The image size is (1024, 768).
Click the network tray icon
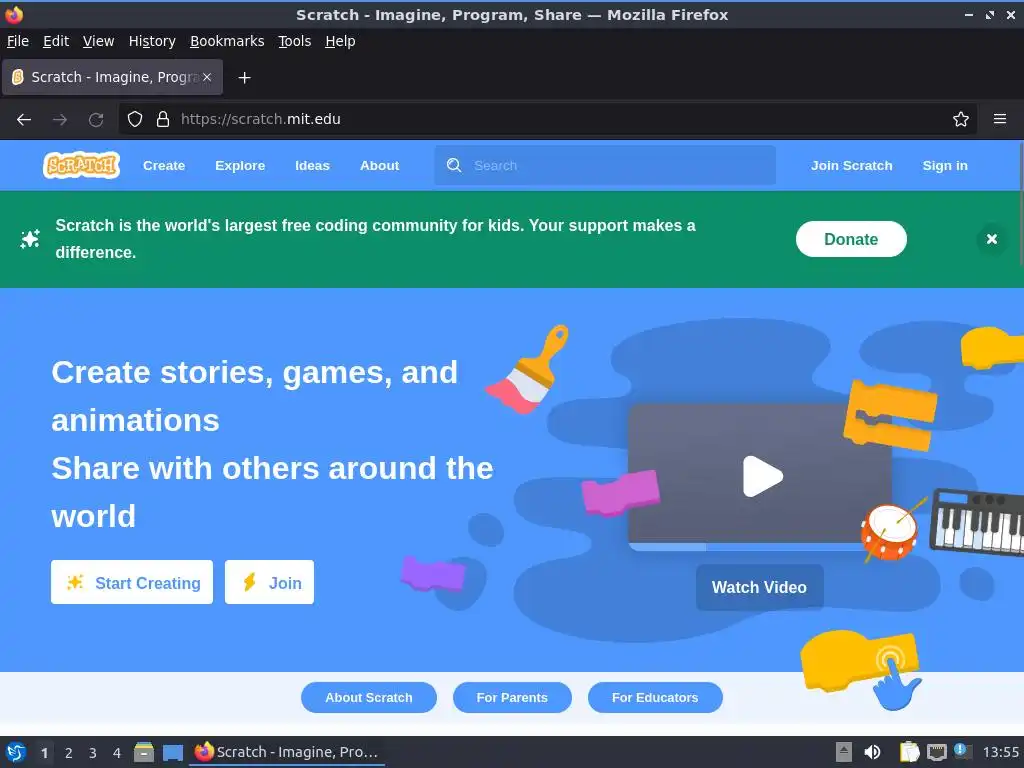click(x=937, y=752)
